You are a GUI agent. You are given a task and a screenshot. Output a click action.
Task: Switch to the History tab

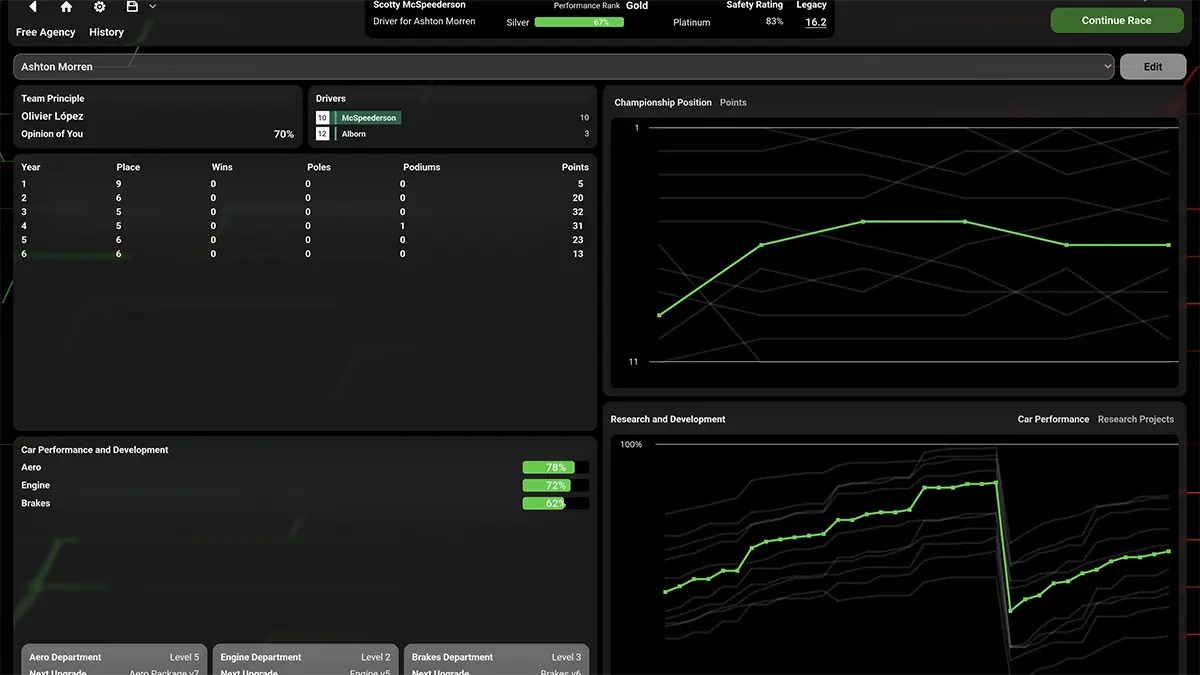106,32
